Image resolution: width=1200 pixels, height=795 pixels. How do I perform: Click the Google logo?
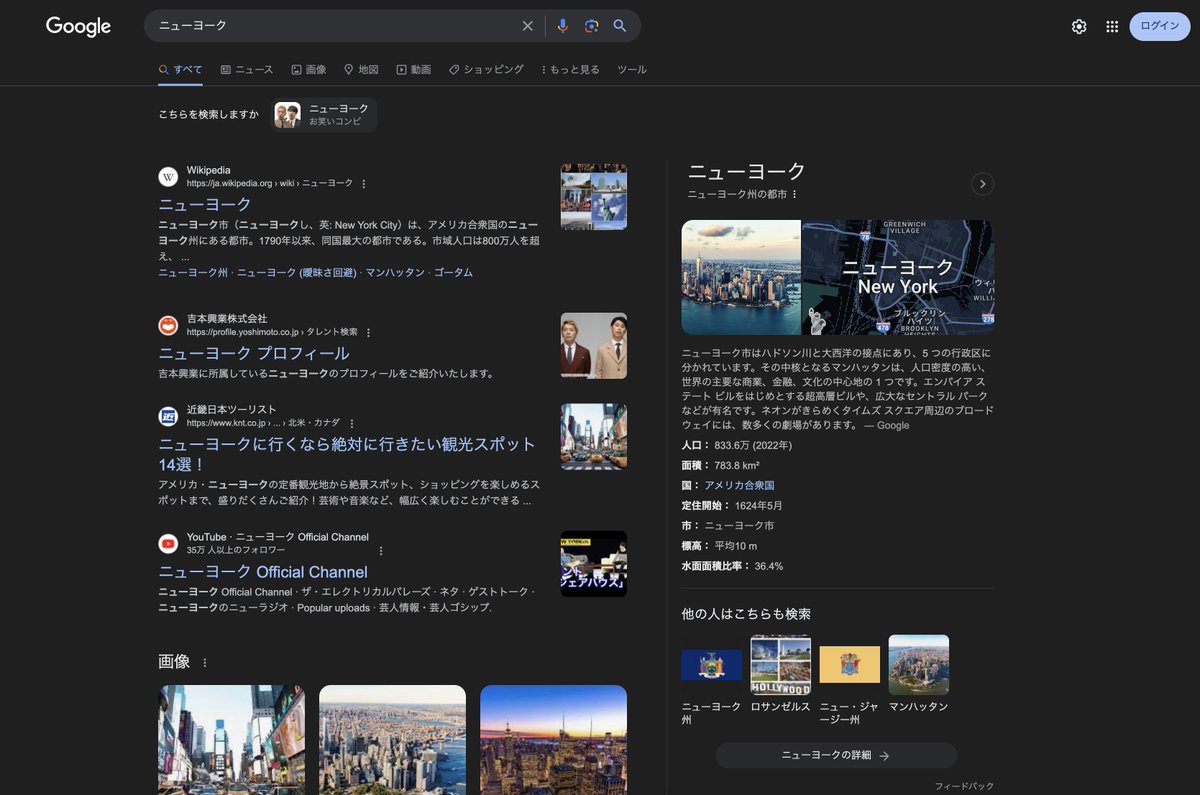point(78,27)
